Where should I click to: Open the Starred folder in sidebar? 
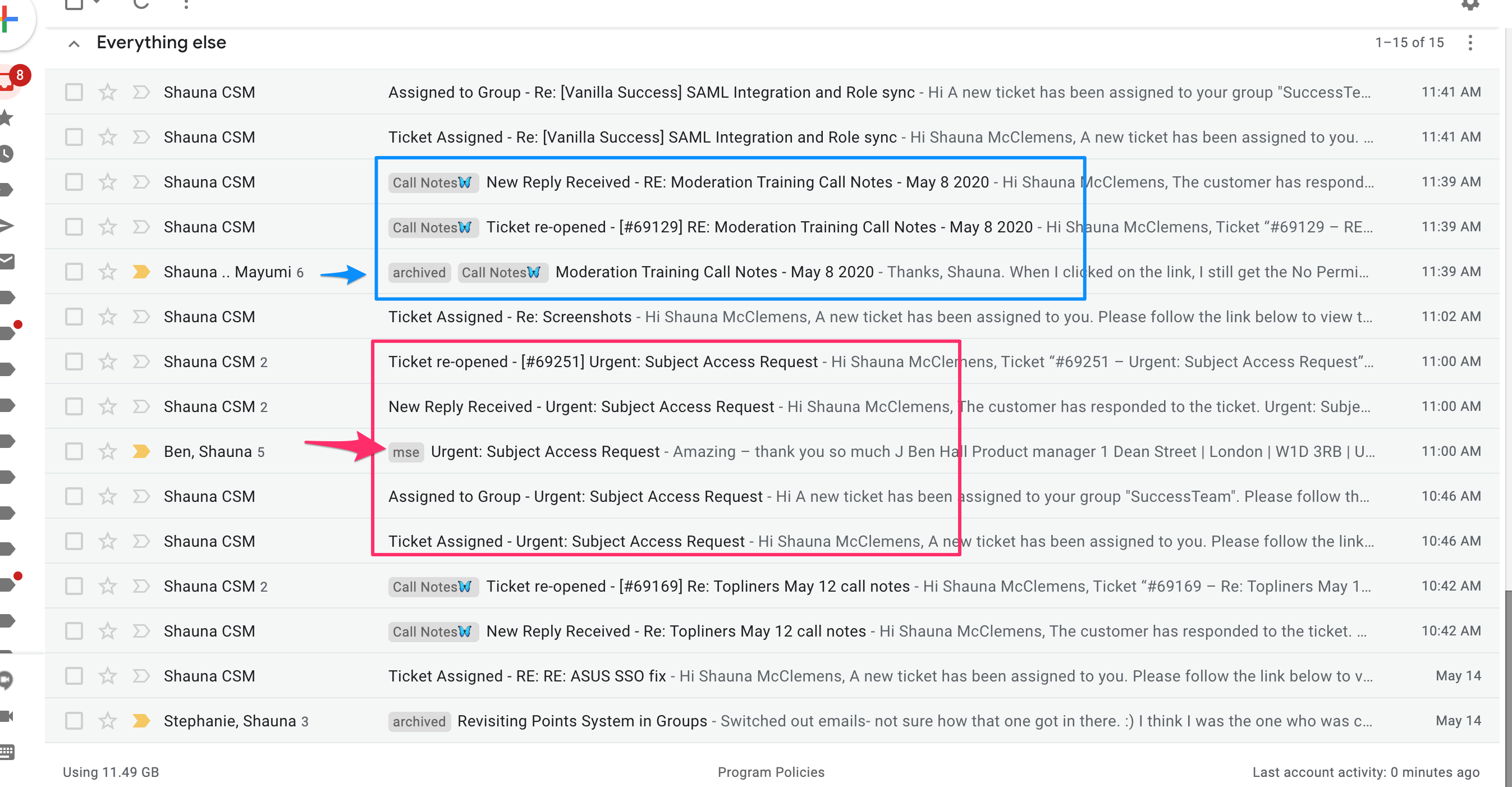6,117
